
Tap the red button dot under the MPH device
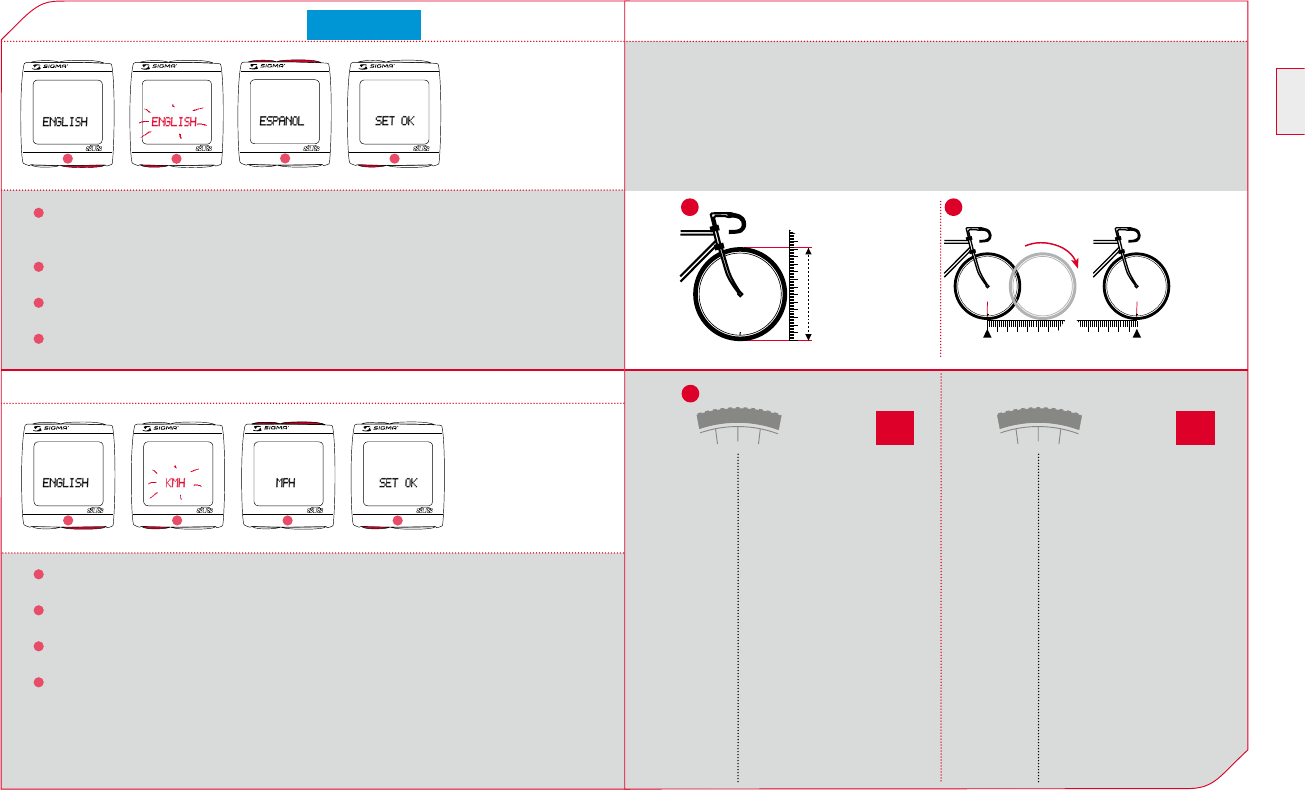(x=287, y=521)
